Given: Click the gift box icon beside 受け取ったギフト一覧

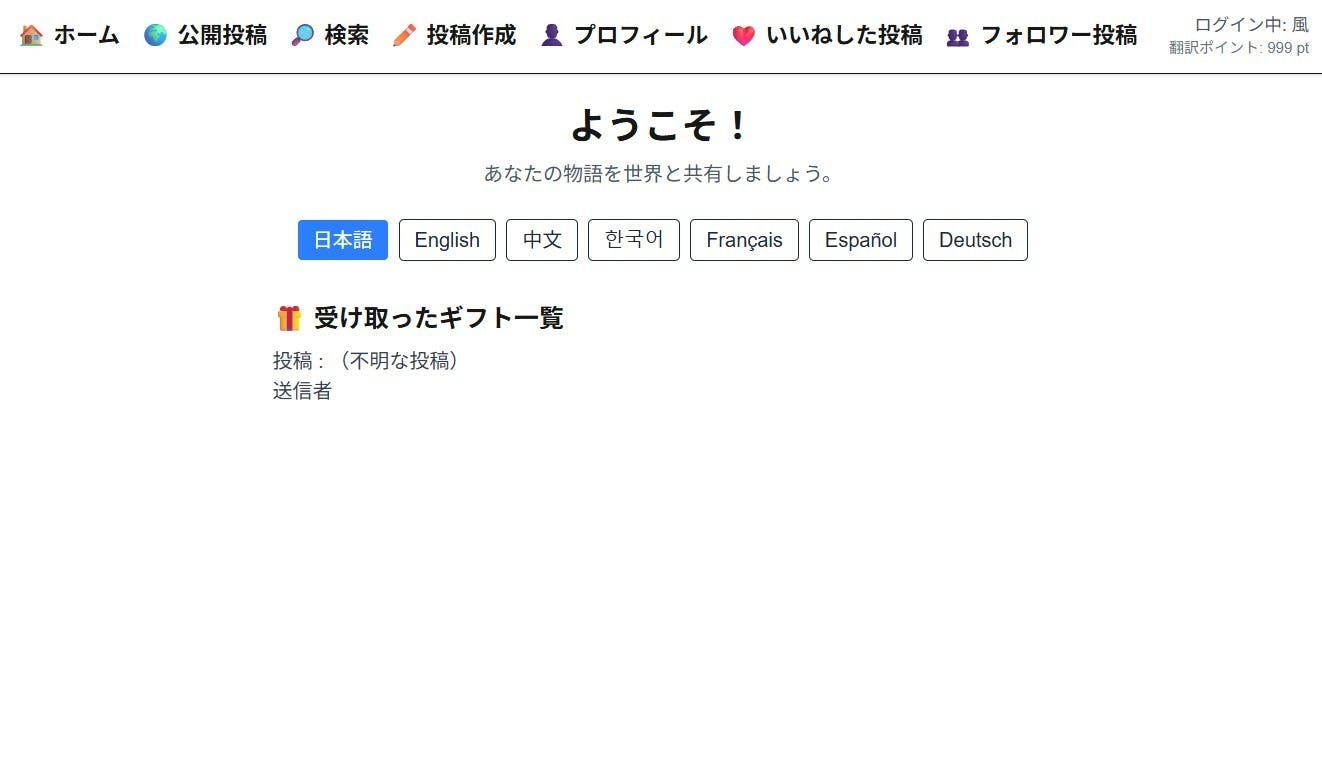Looking at the screenshot, I should tap(288, 317).
